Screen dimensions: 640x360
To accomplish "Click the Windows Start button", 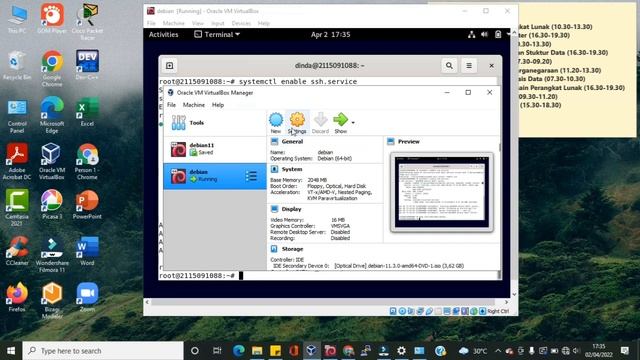I will [x=11, y=351].
